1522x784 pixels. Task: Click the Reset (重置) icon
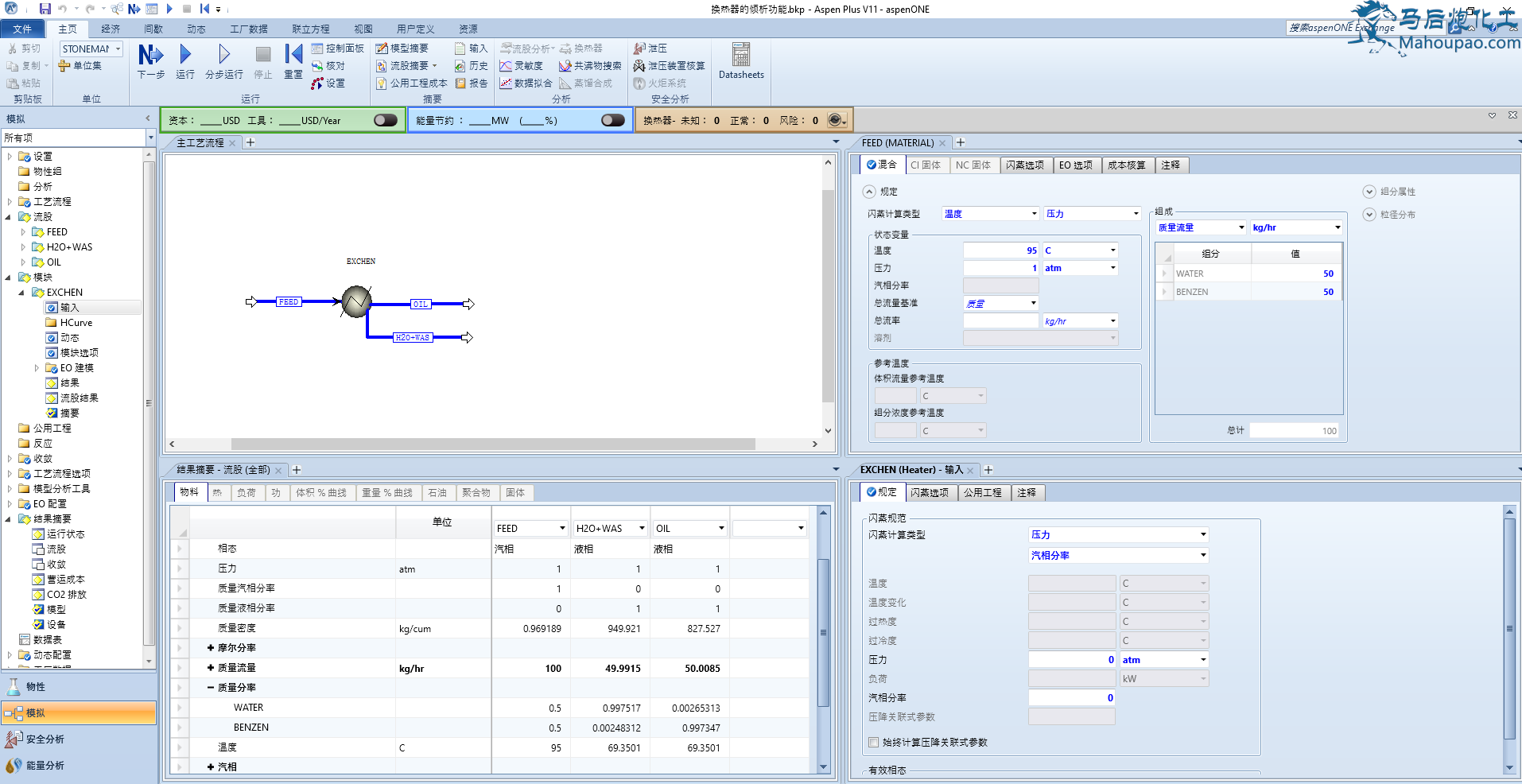(x=293, y=54)
